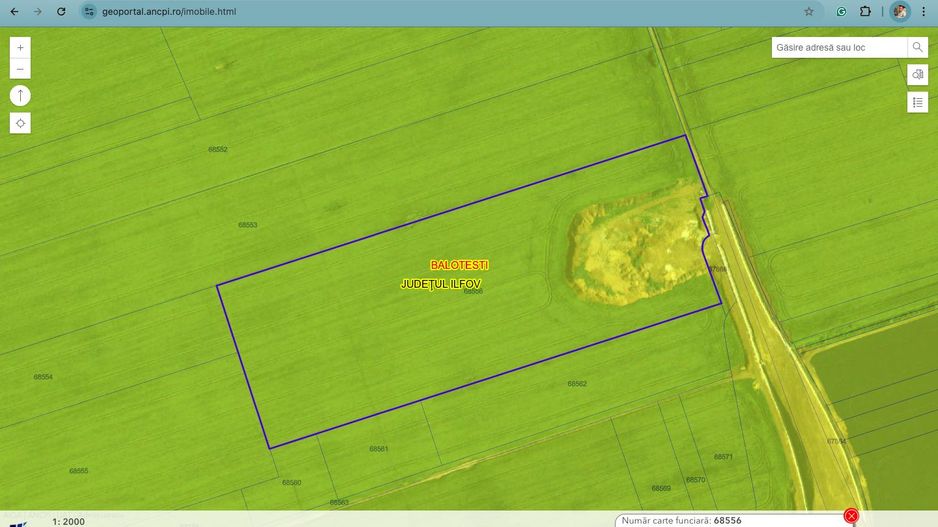The width and height of the screenshot is (938, 527).
Task: Go forward in browser history
Action: tap(38, 11)
